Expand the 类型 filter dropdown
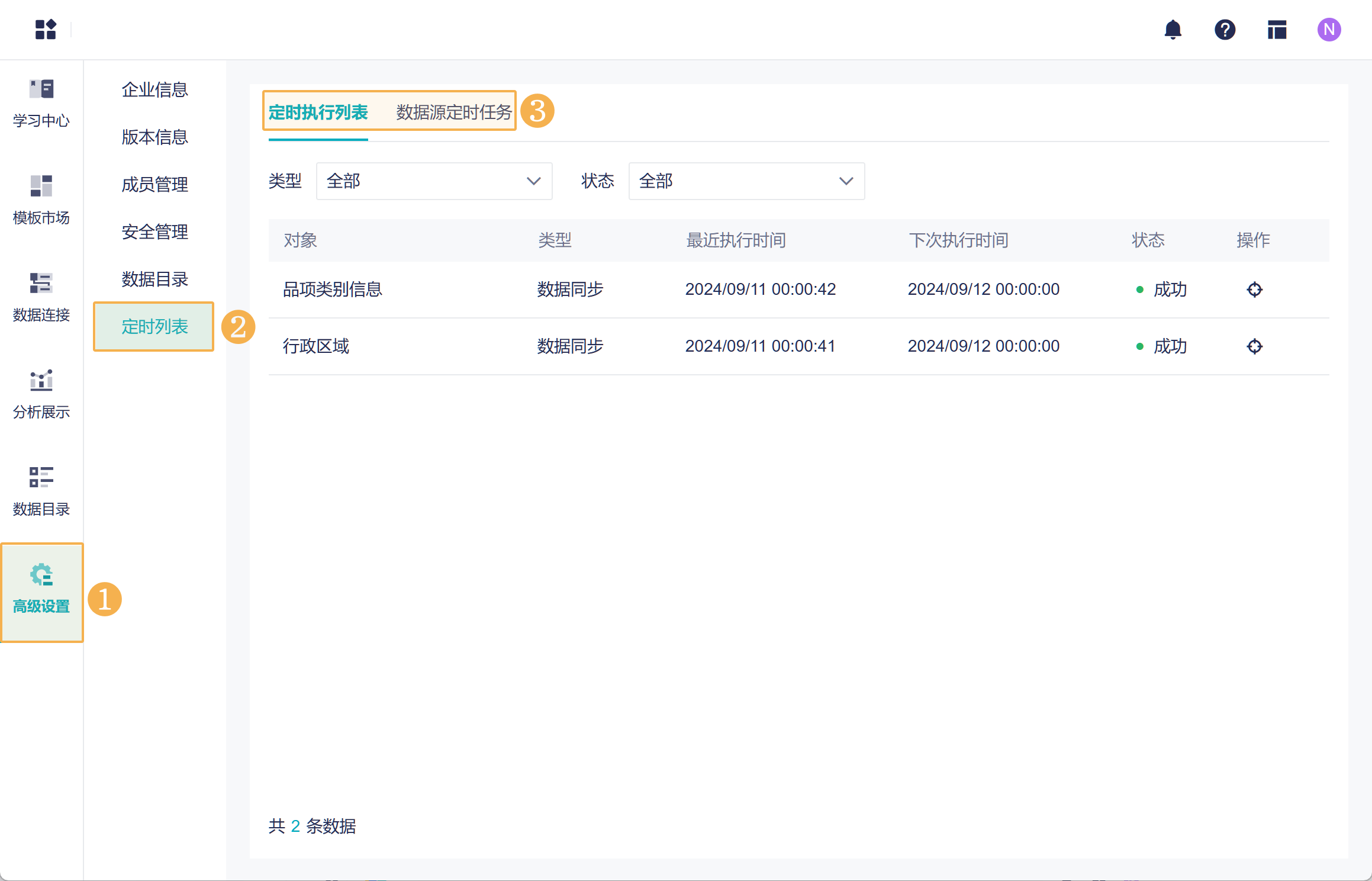The width and height of the screenshot is (1372, 881). point(434,181)
